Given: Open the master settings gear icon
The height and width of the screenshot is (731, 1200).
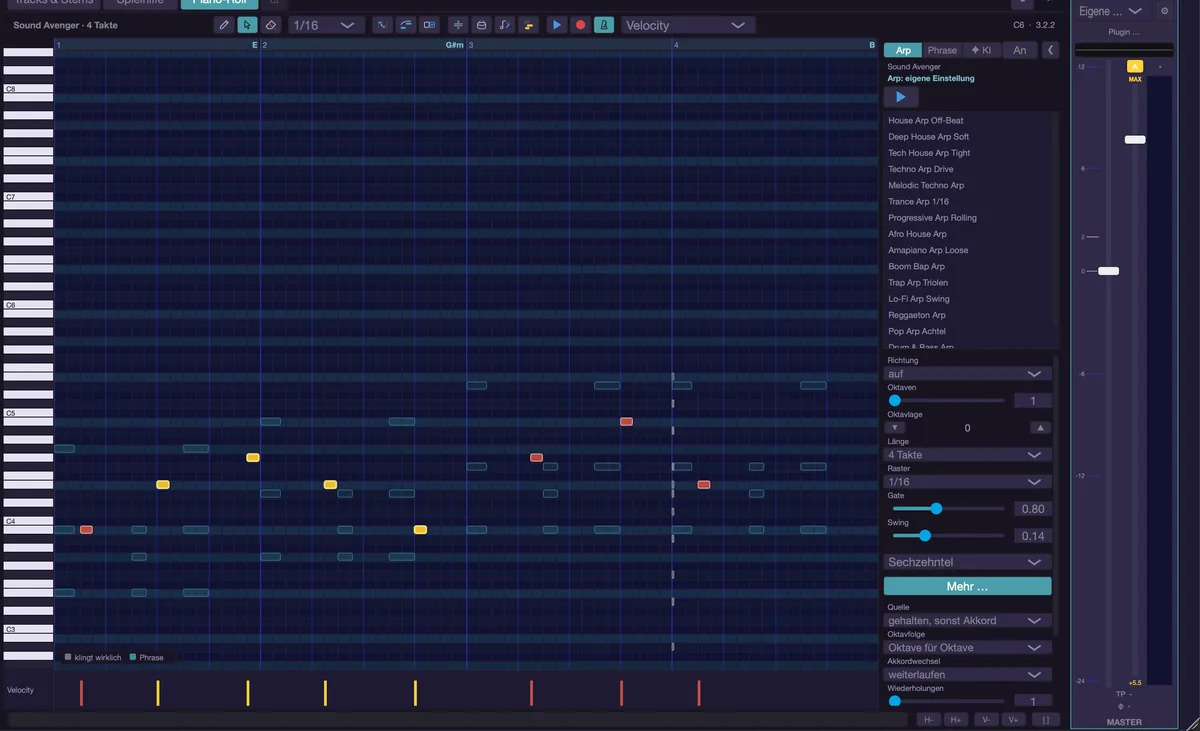Looking at the screenshot, I should [1164, 11].
